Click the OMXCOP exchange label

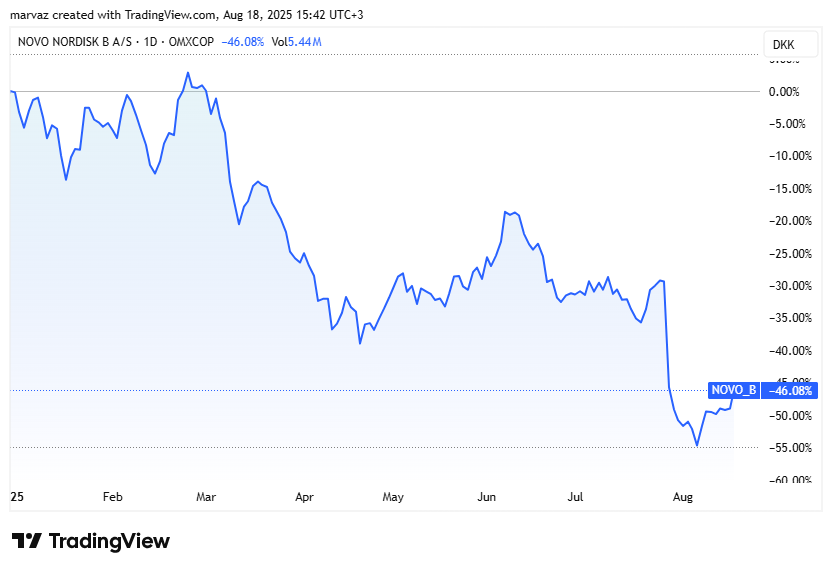tap(191, 42)
